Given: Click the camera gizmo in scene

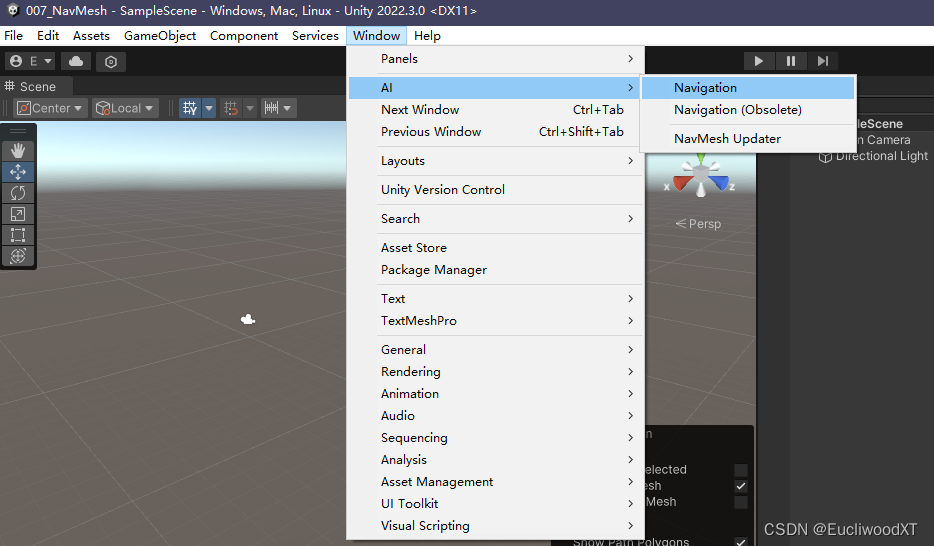Looking at the screenshot, I should 248,320.
